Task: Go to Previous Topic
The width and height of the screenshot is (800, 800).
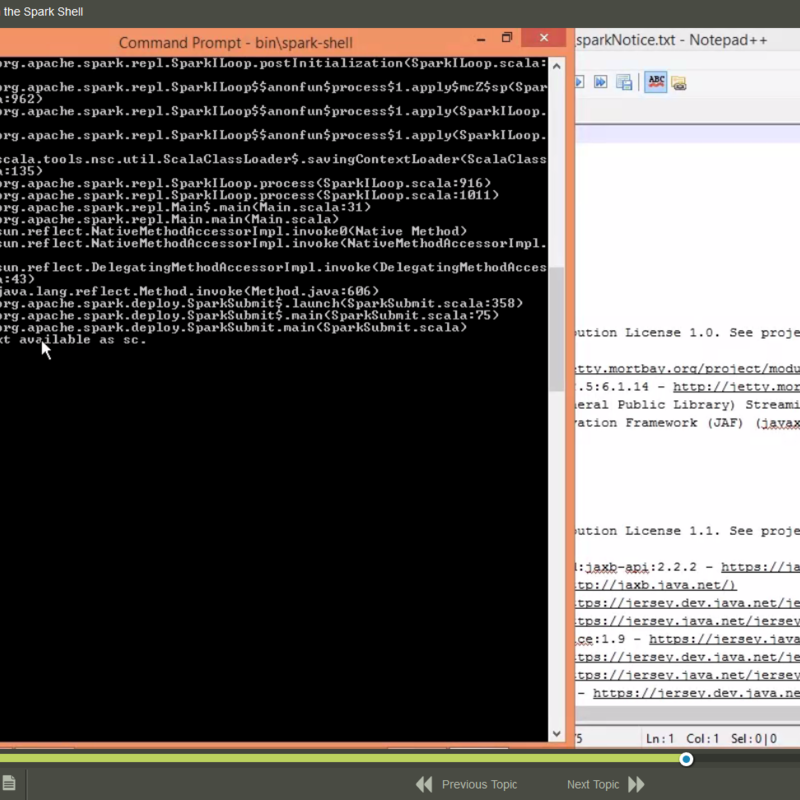Action: [x=467, y=784]
